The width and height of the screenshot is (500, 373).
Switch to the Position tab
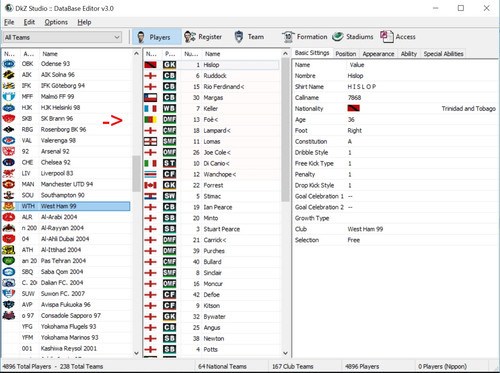pyautogui.click(x=346, y=54)
